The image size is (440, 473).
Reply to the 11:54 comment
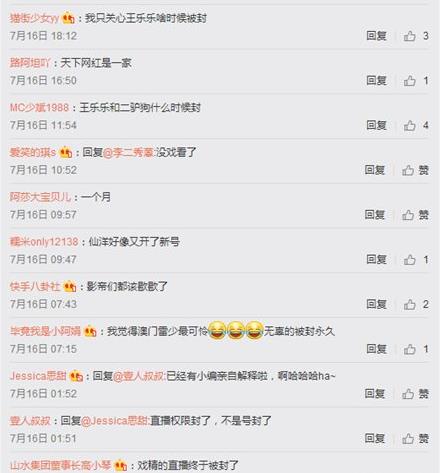376,125
